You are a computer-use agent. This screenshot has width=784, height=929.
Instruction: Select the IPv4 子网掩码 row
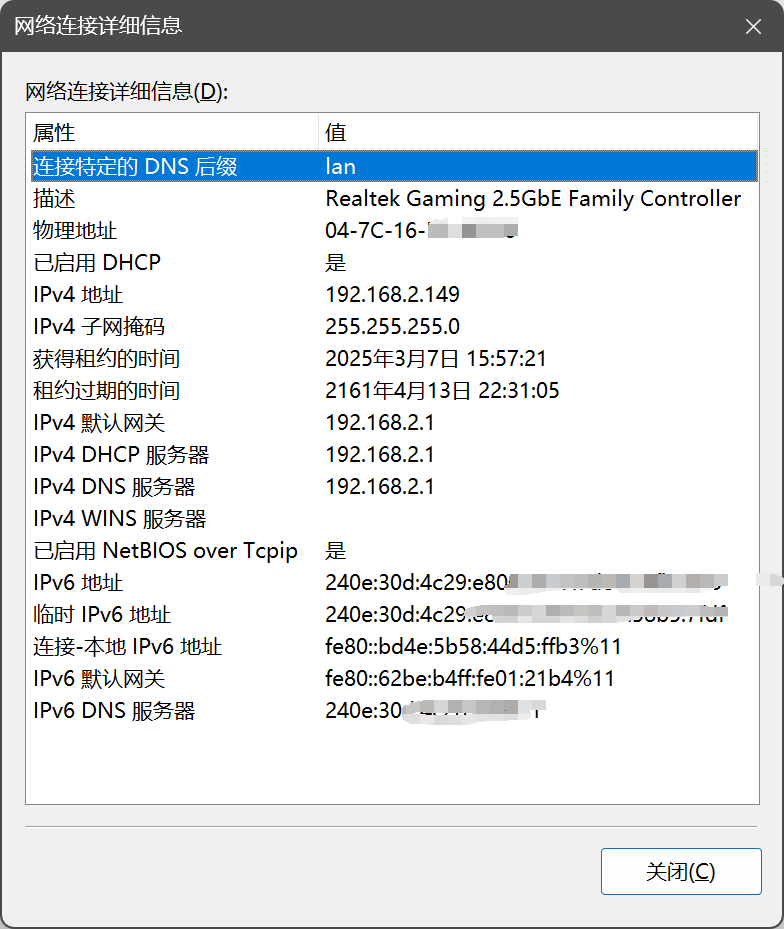tap(98, 327)
